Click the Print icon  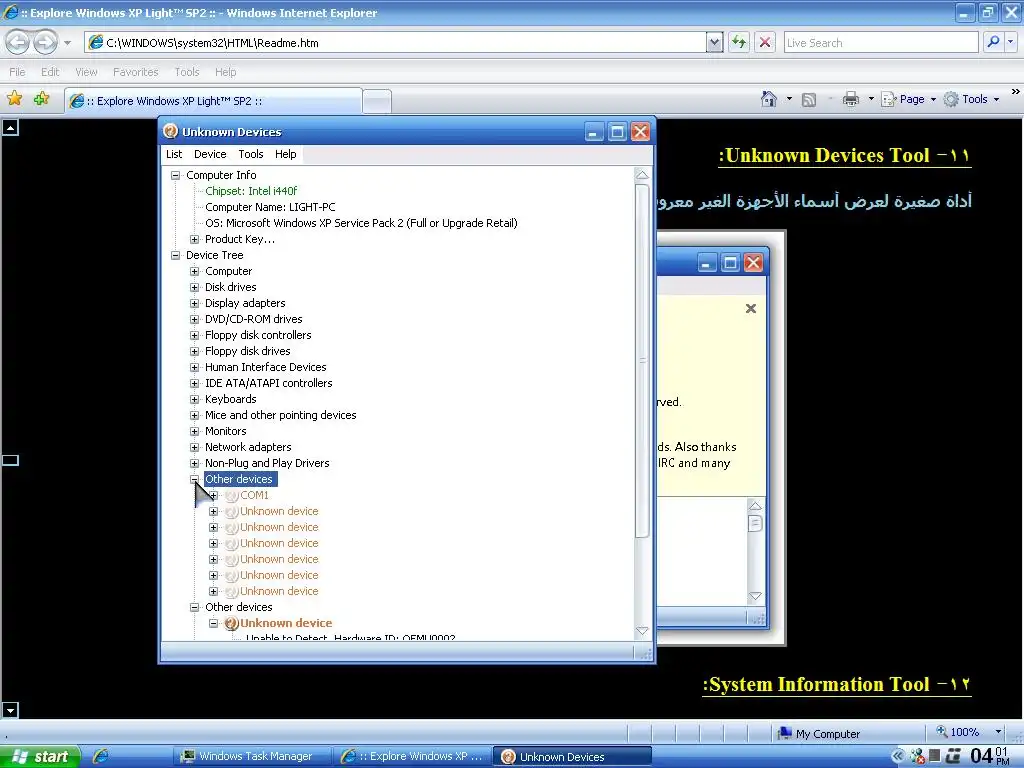pyautogui.click(x=850, y=99)
